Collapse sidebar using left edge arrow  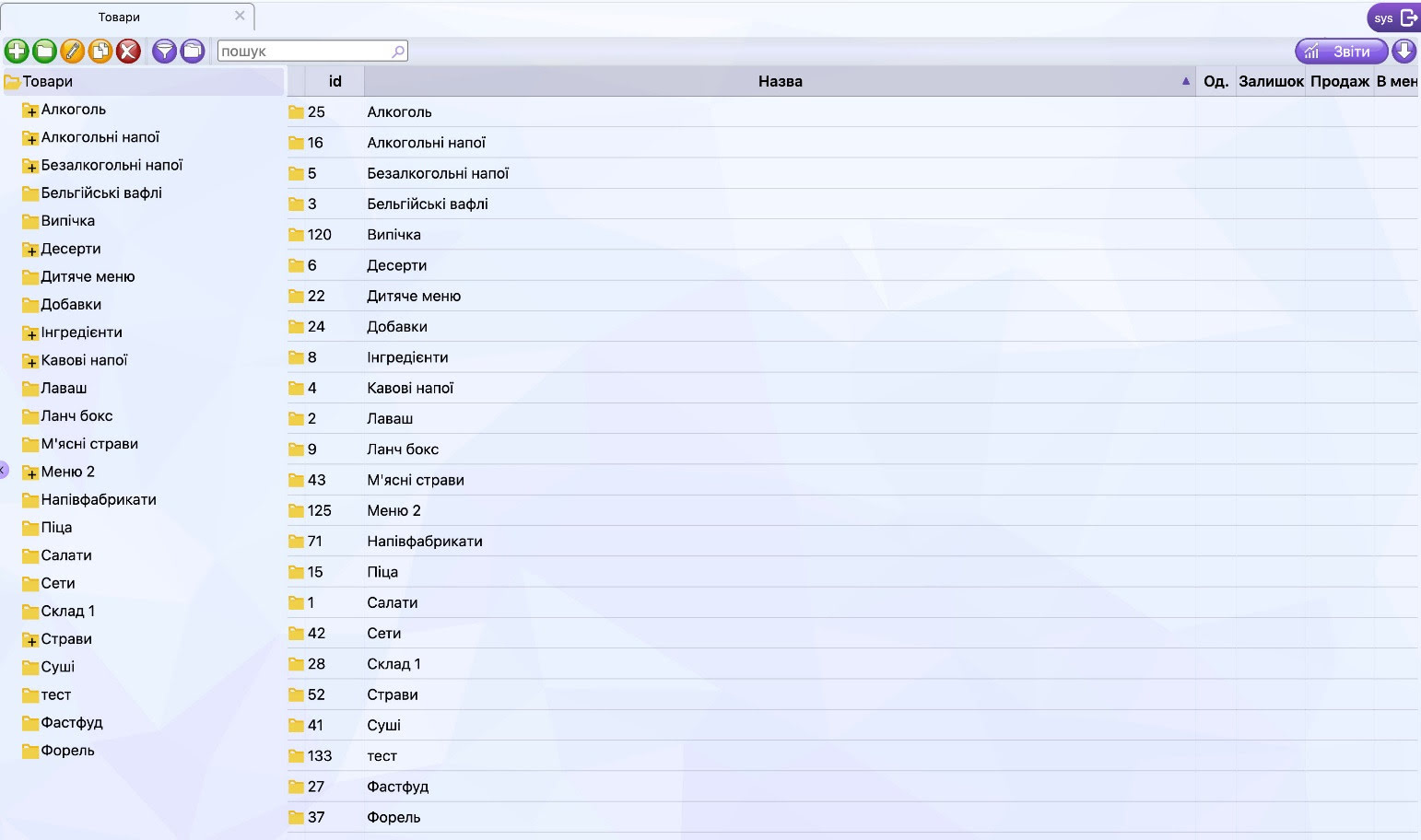(3, 471)
